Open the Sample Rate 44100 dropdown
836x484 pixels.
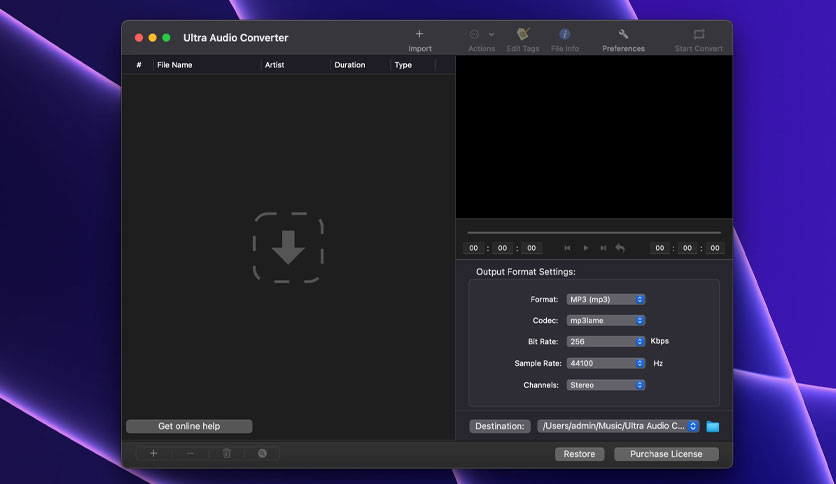pos(606,363)
